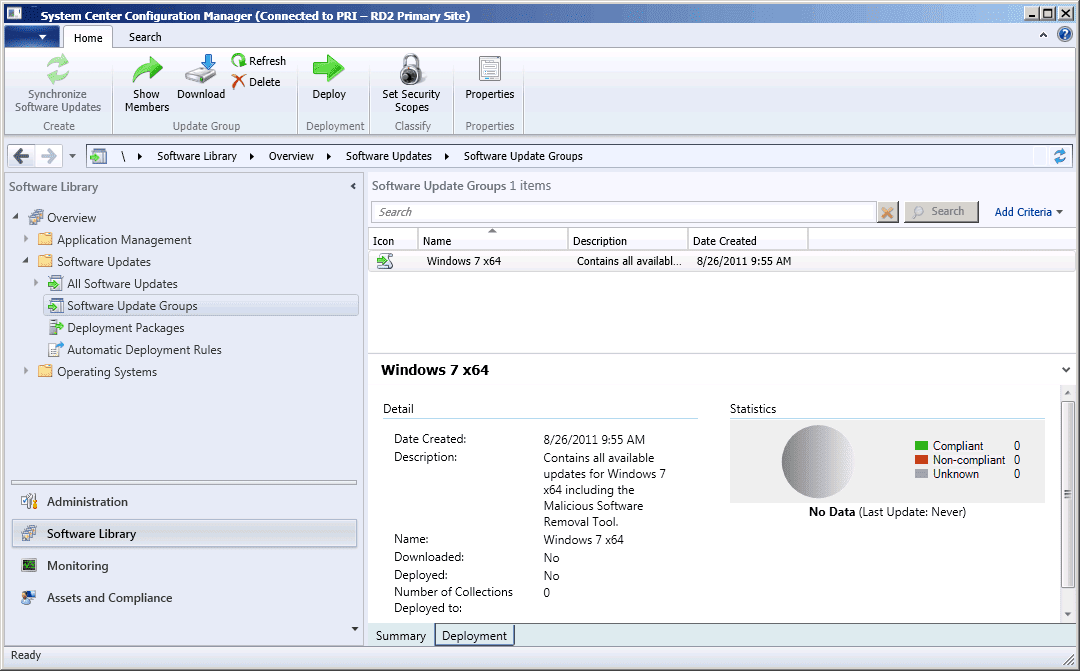Click the scroll down arrow in details pane
Screen dimensions: 1080x671
point(1068,615)
